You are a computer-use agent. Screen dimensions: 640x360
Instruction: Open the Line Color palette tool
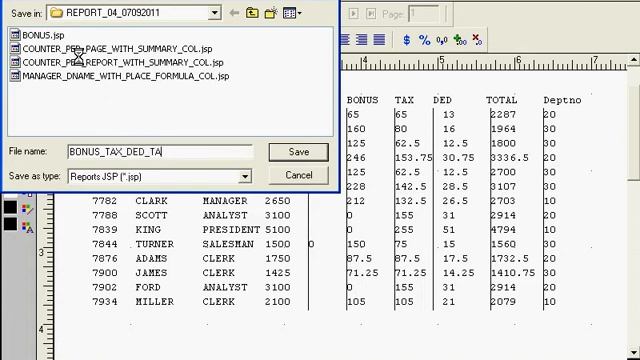pos(27,210)
